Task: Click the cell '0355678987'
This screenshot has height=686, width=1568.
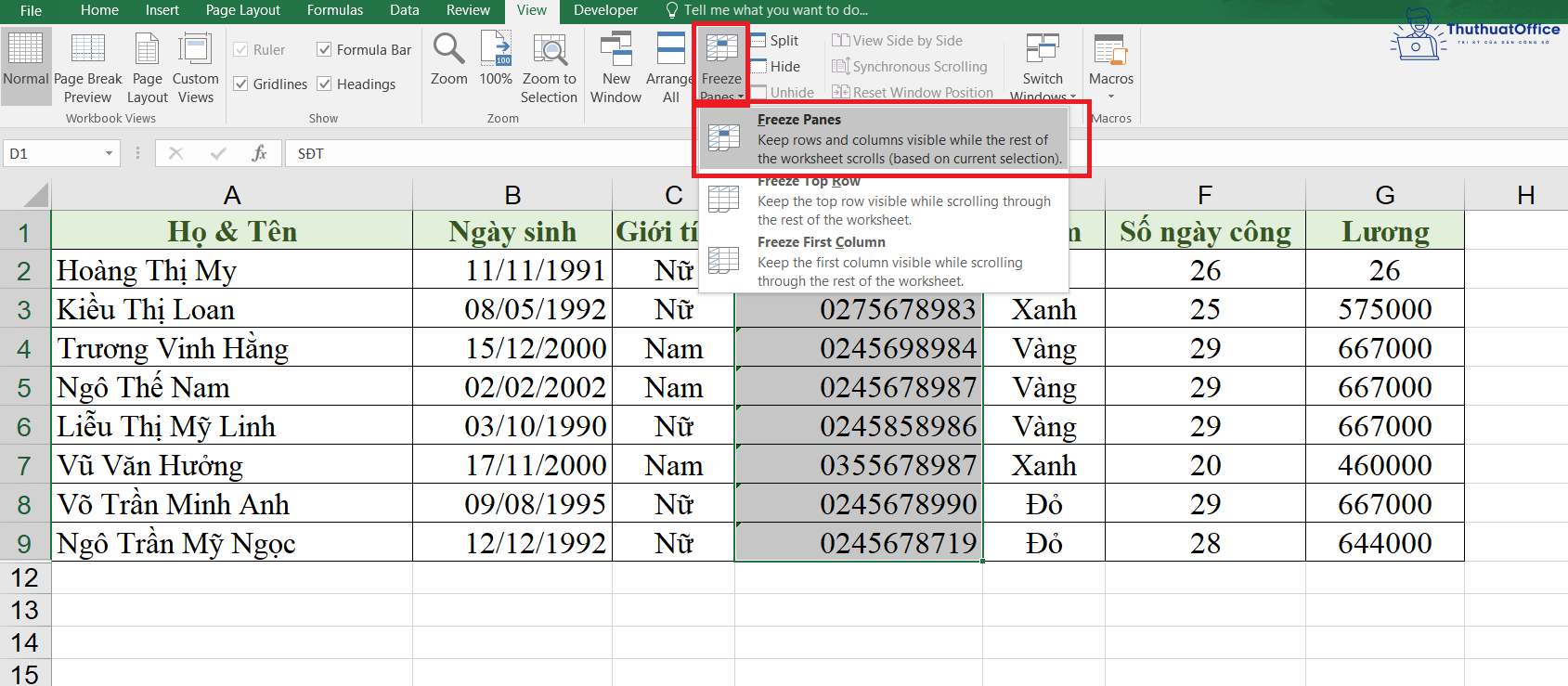Action: click(x=859, y=465)
